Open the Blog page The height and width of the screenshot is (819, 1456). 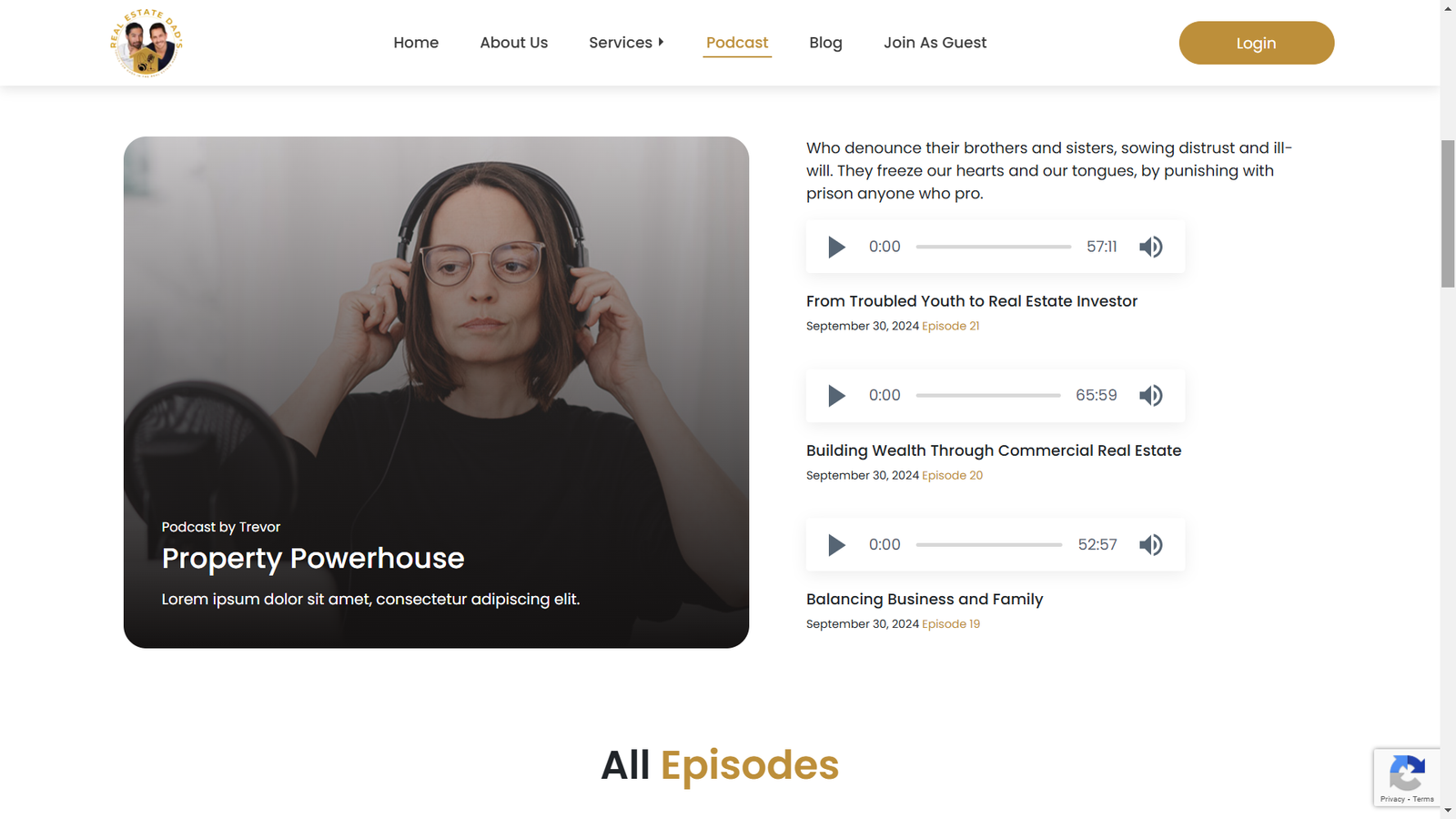[x=825, y=43]
